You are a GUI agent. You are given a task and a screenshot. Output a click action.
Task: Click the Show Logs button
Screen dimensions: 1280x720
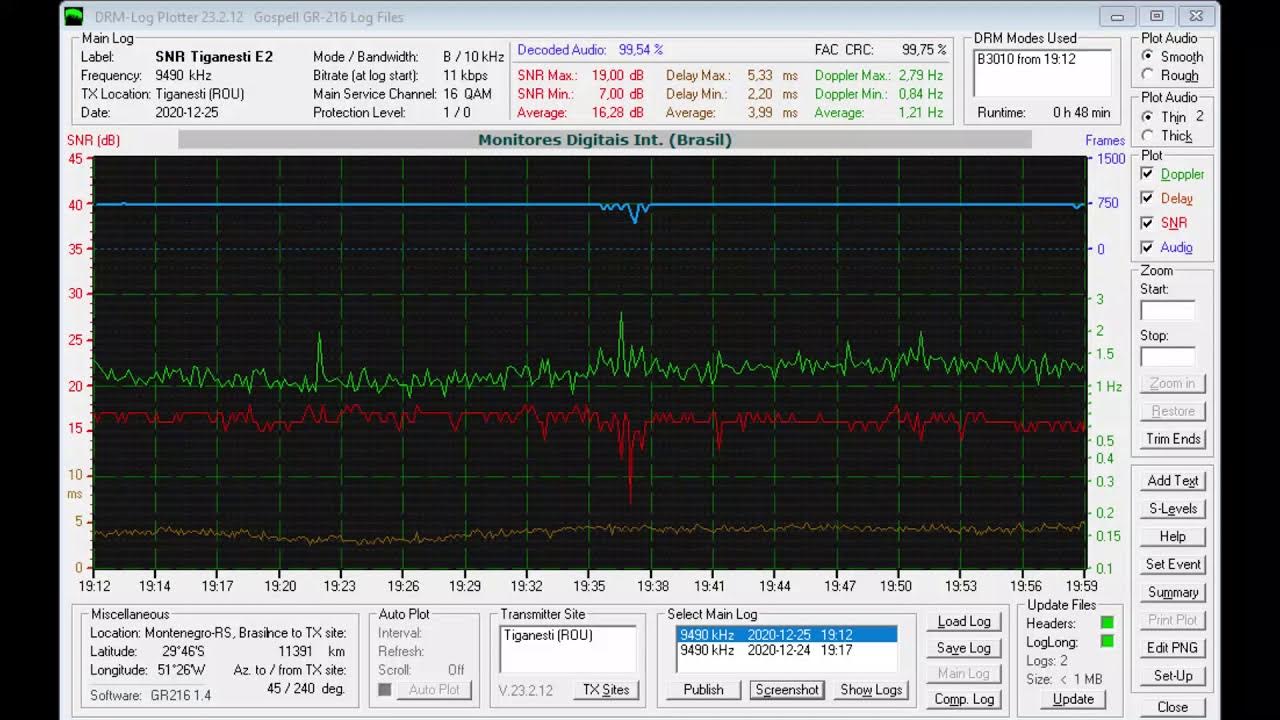click(x=871, y=690)
